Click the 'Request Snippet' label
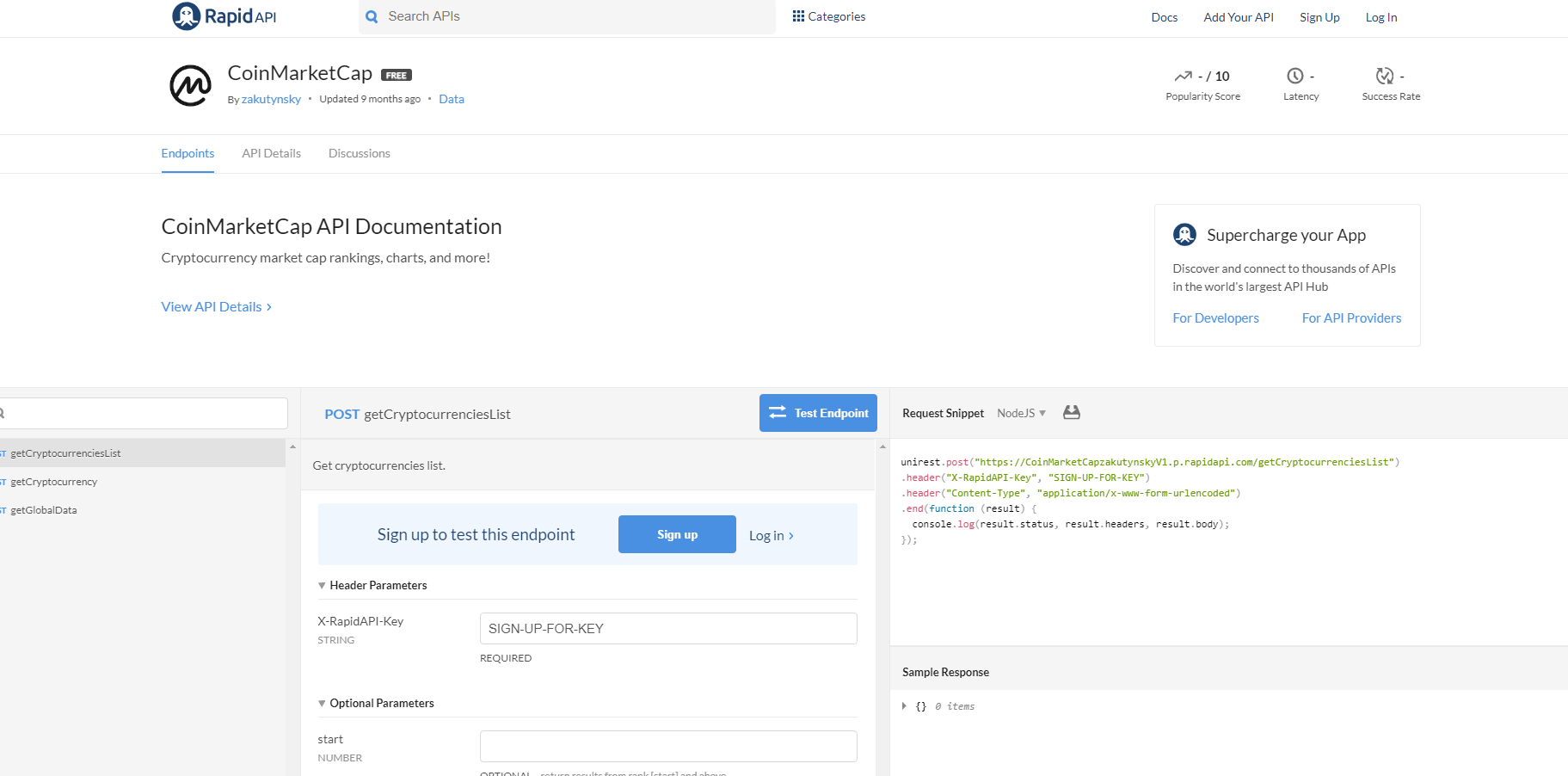 [943, 413]
